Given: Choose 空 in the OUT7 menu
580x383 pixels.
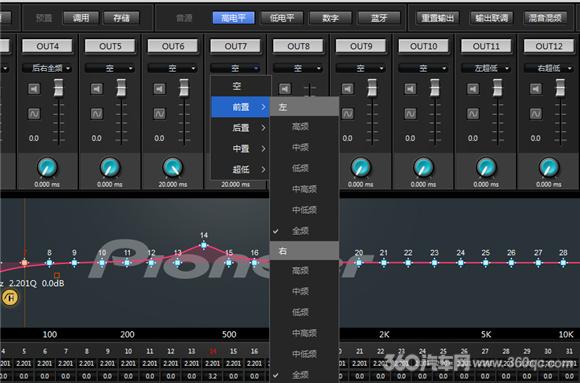Looking at the screenshot, I should [241, 86].
